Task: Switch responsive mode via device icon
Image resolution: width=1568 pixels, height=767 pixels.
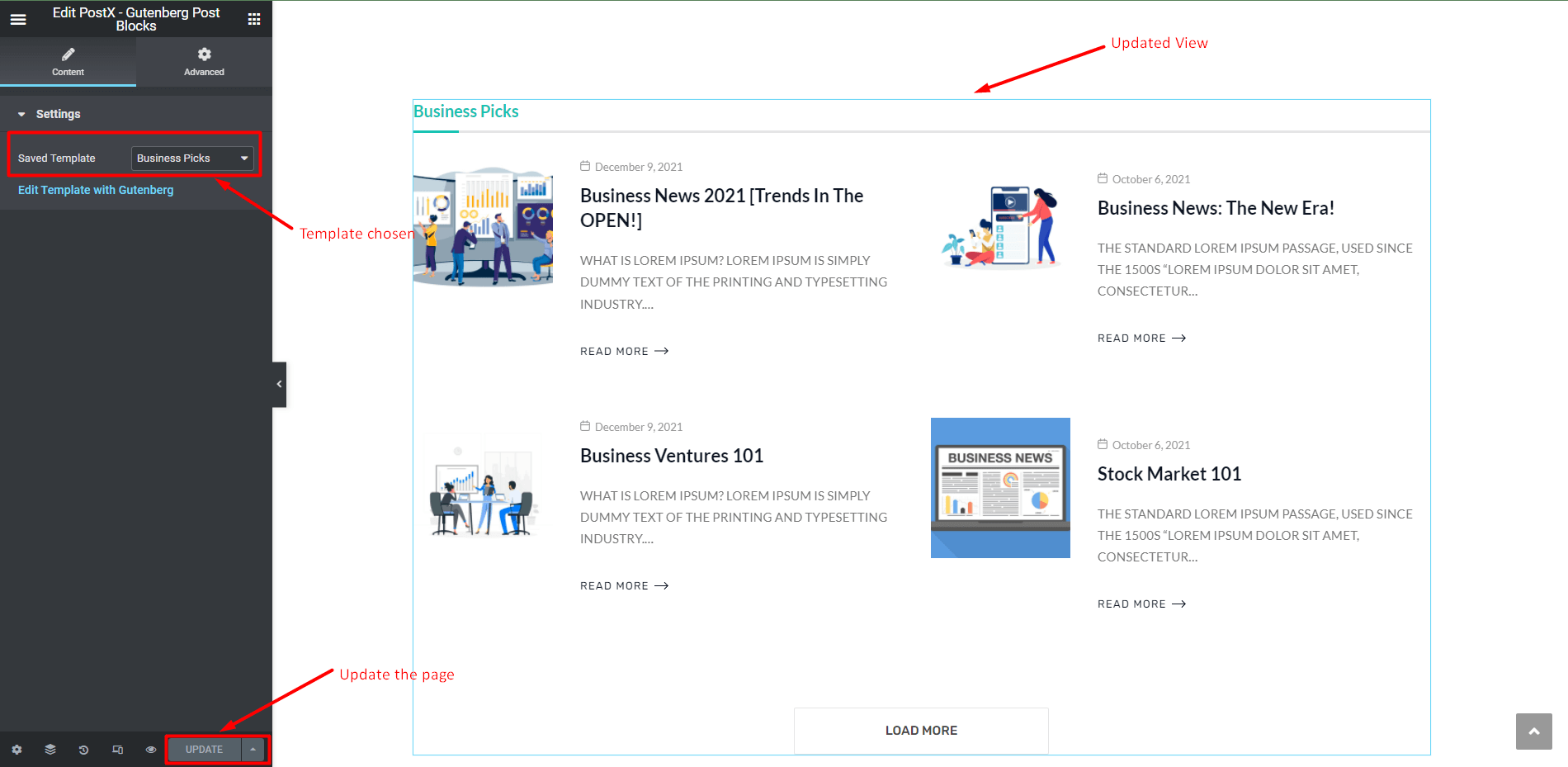Action: pos(117,750)
